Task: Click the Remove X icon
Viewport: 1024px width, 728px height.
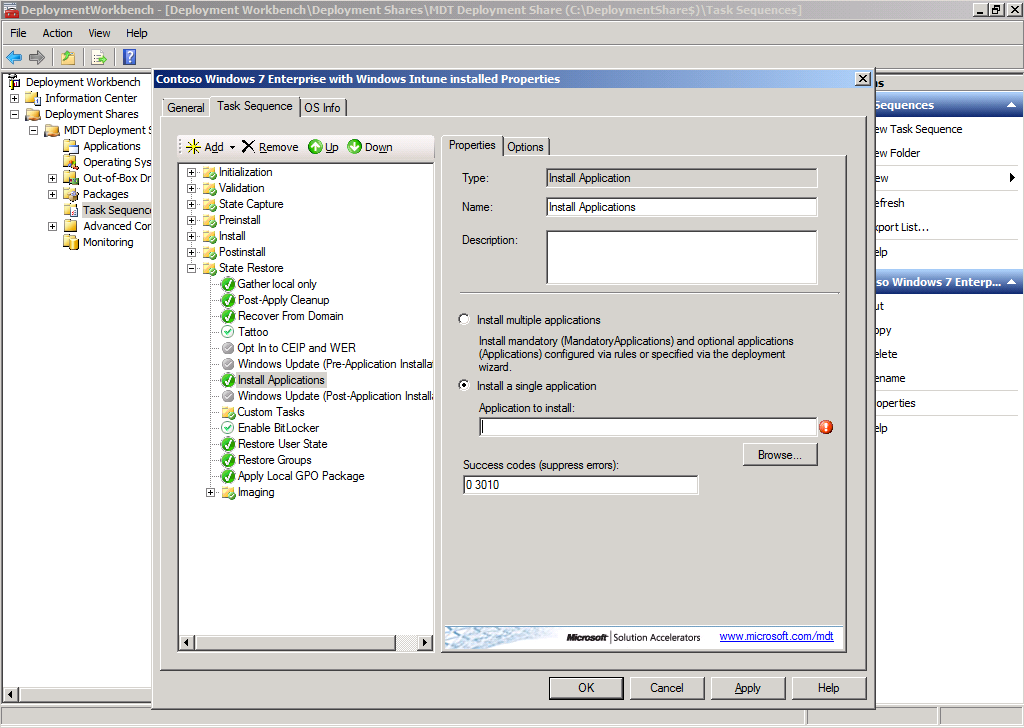Action: (x=248, y=147)
